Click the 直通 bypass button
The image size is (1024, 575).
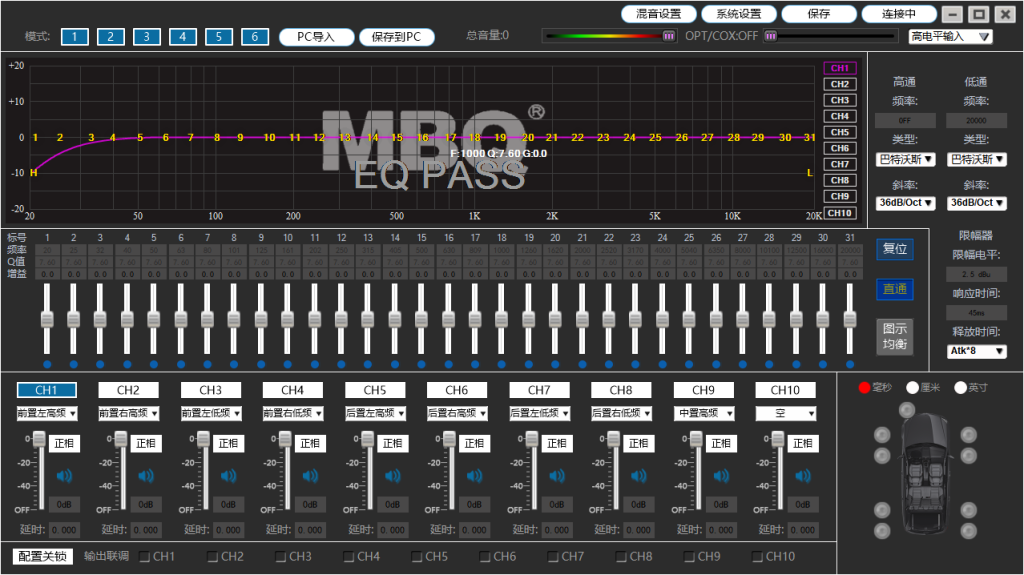tap(895, 289)
